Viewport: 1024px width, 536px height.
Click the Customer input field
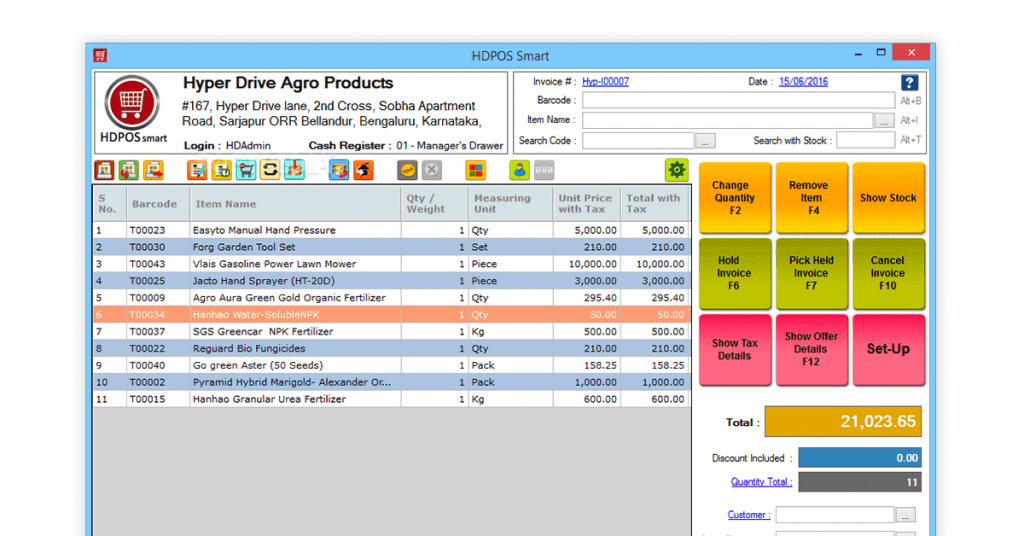point(835,514)
